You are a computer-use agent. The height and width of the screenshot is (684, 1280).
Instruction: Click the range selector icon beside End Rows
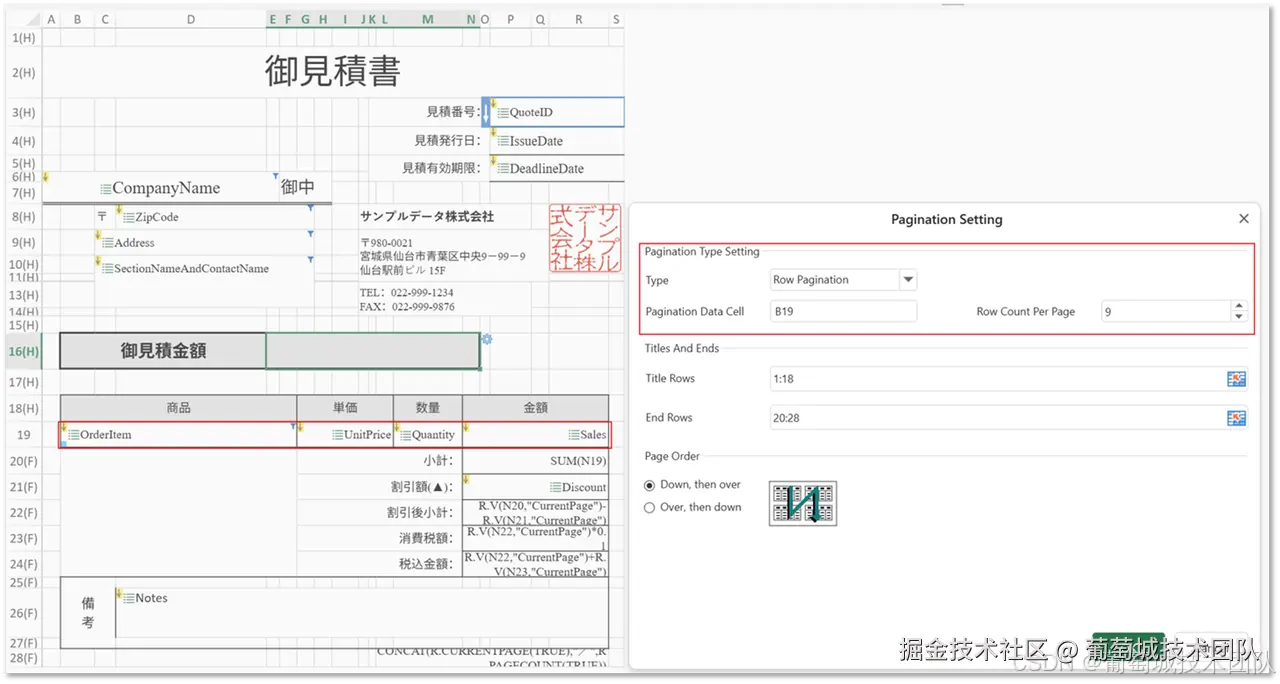click(x=1236, y=417)
